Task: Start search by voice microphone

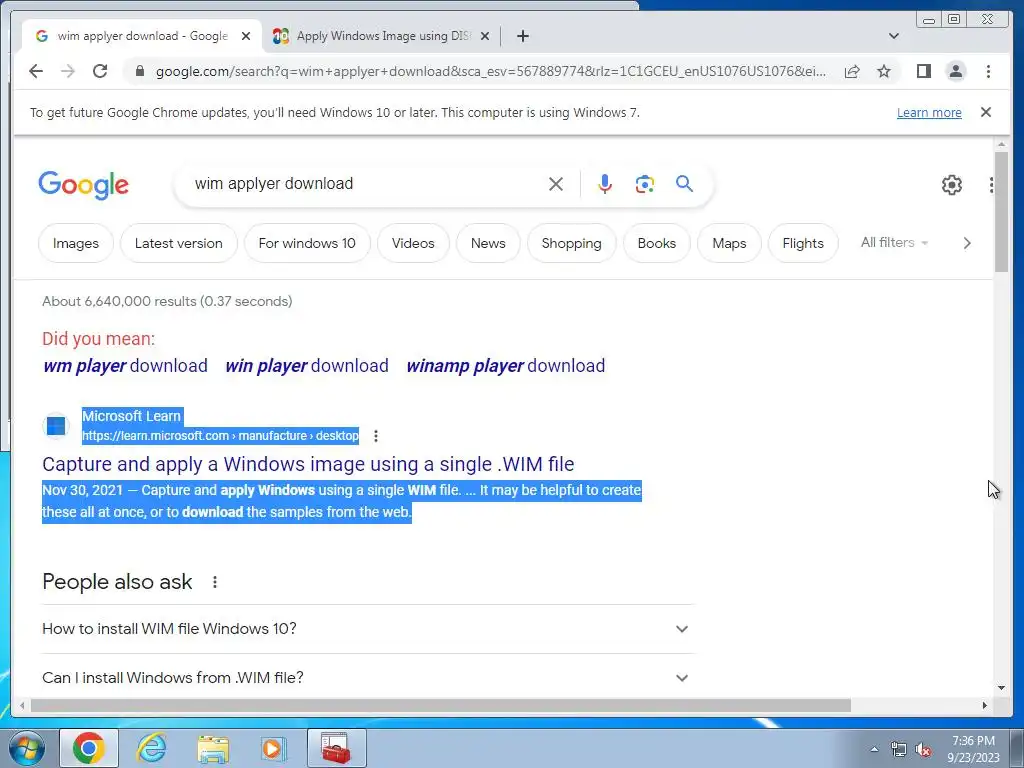Action: (605, 184)
